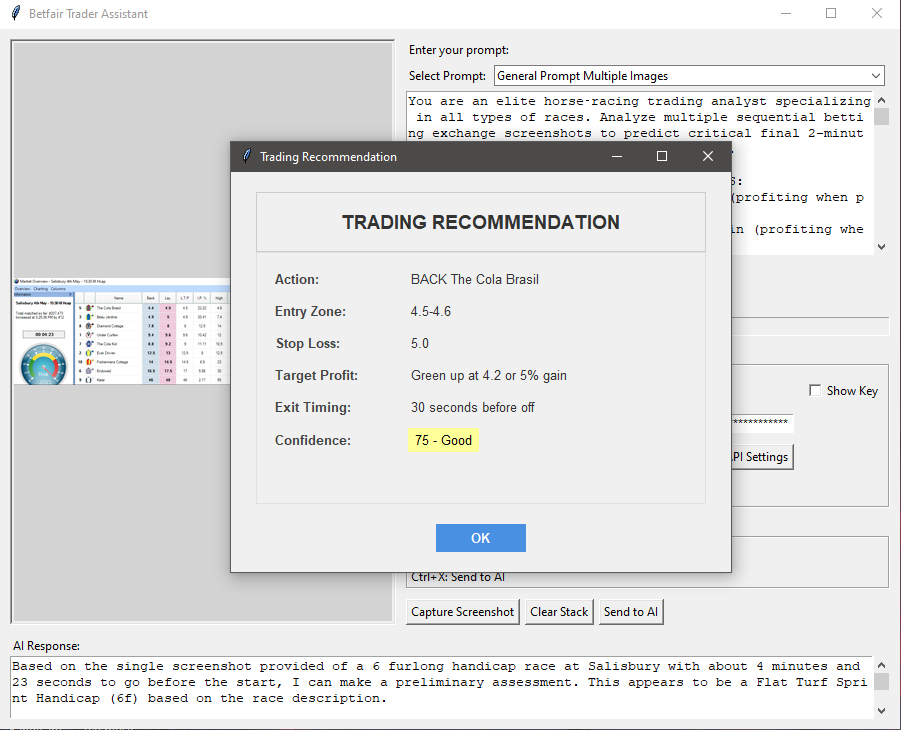Image resolution: width=901 pixels, height=730 pixels.
Task: Click the "Select Prompt:" label
Action: pos(448,76)
